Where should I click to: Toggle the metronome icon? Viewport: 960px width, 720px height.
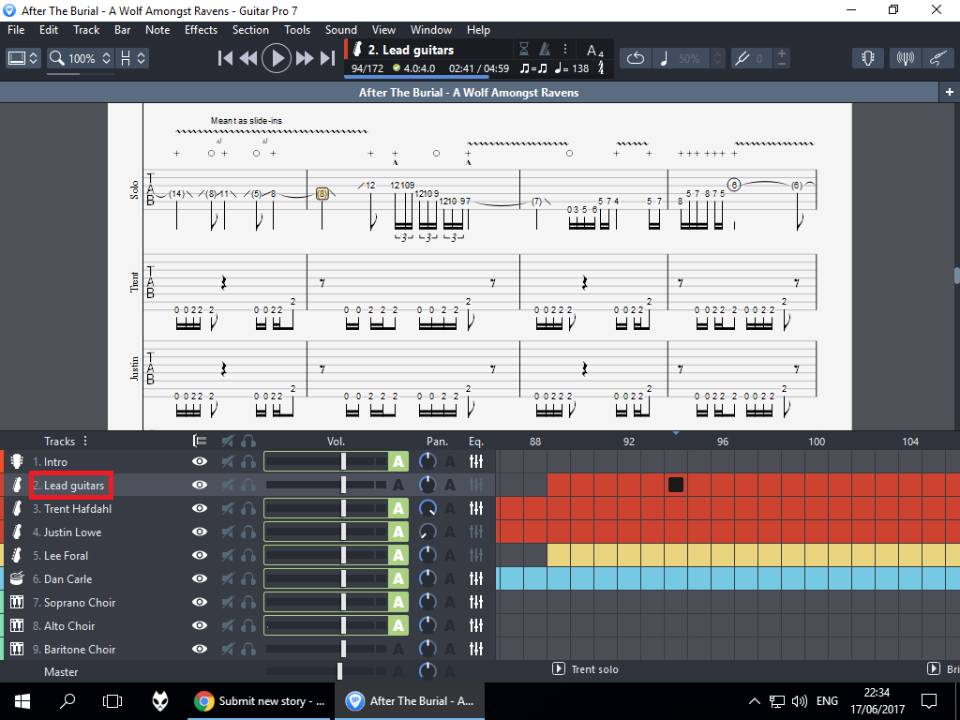(544, 49)
